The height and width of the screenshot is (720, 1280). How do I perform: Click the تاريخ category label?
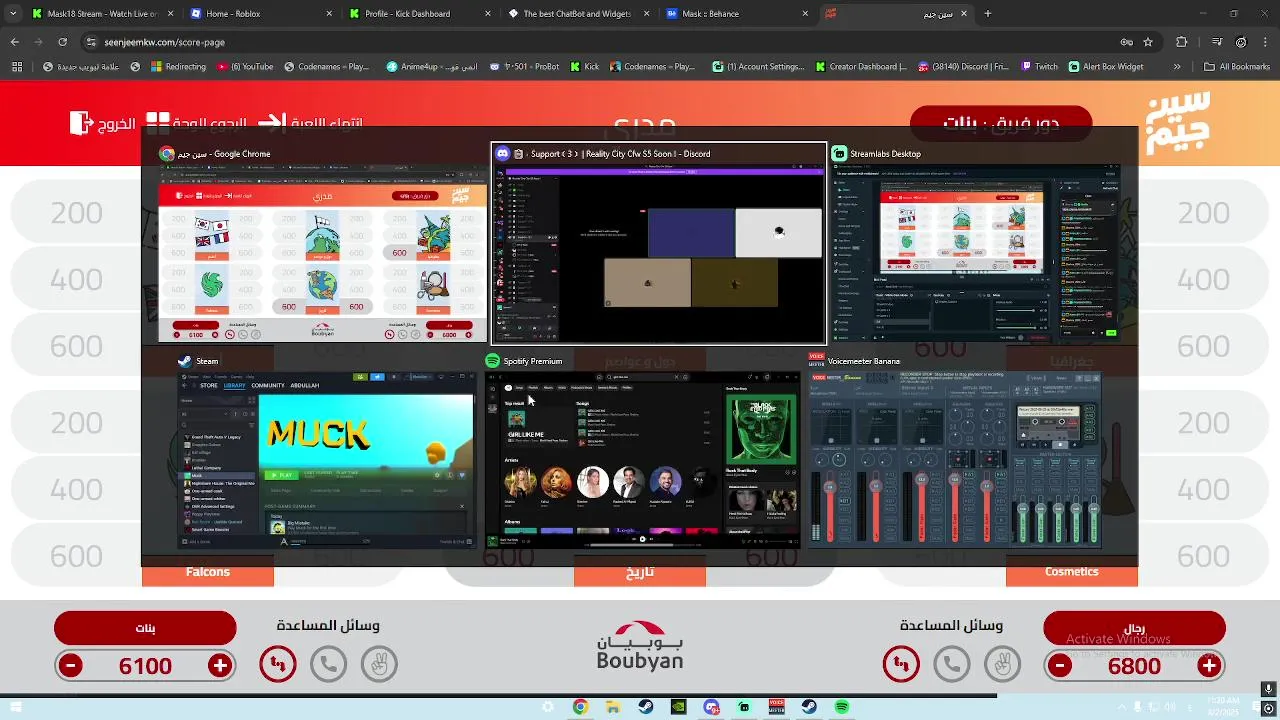coord(640,573)
